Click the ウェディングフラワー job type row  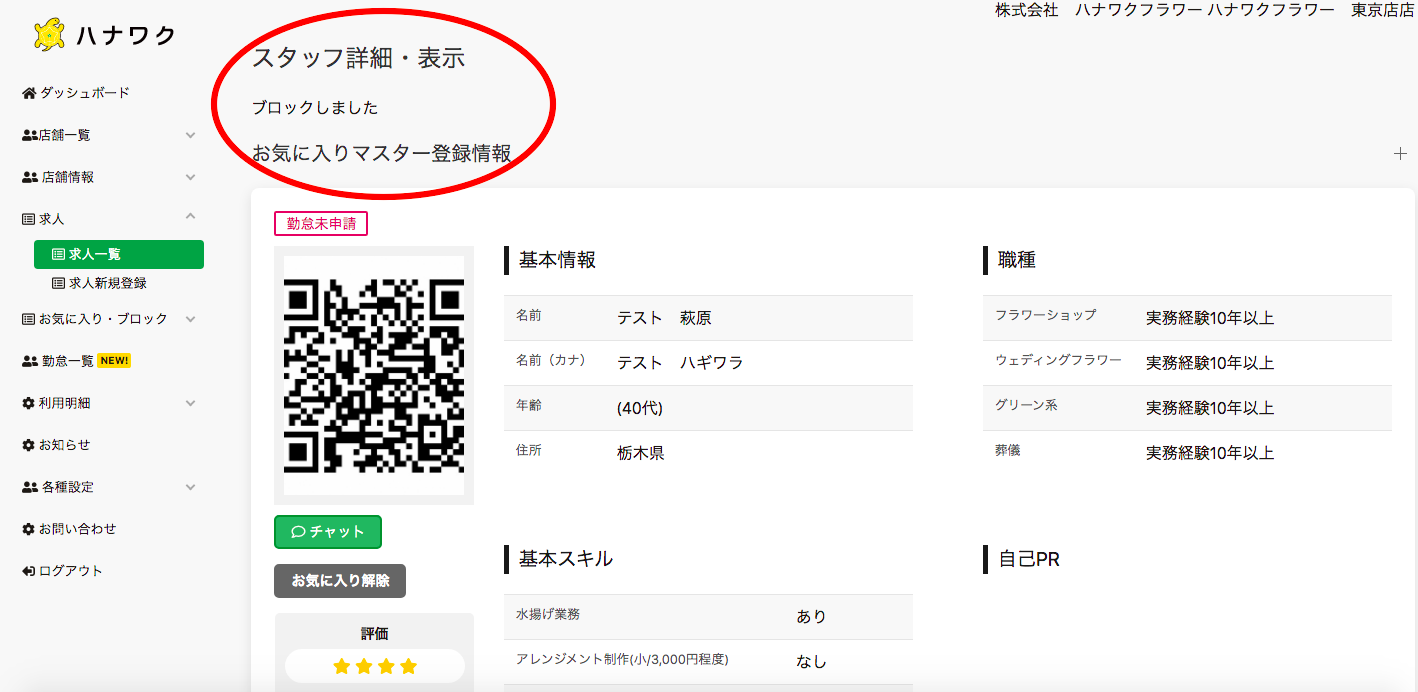[x=1187, y=363]
